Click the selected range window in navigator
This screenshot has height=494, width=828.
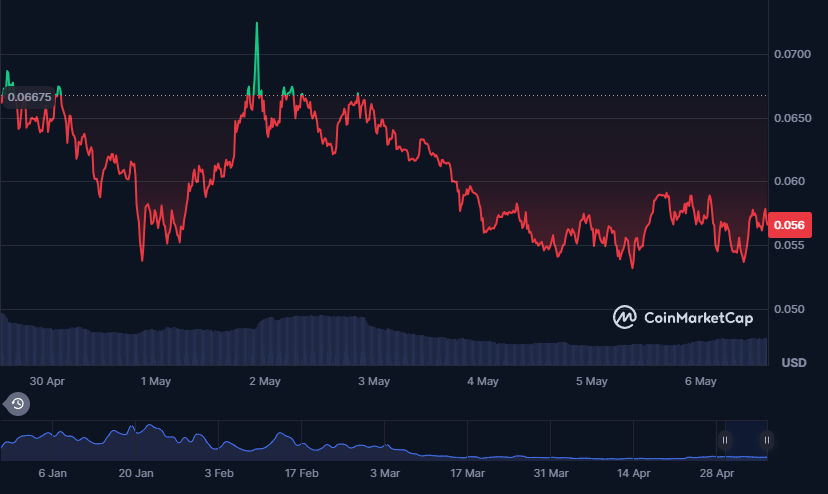pyautogui.click(x=746, y=440)
